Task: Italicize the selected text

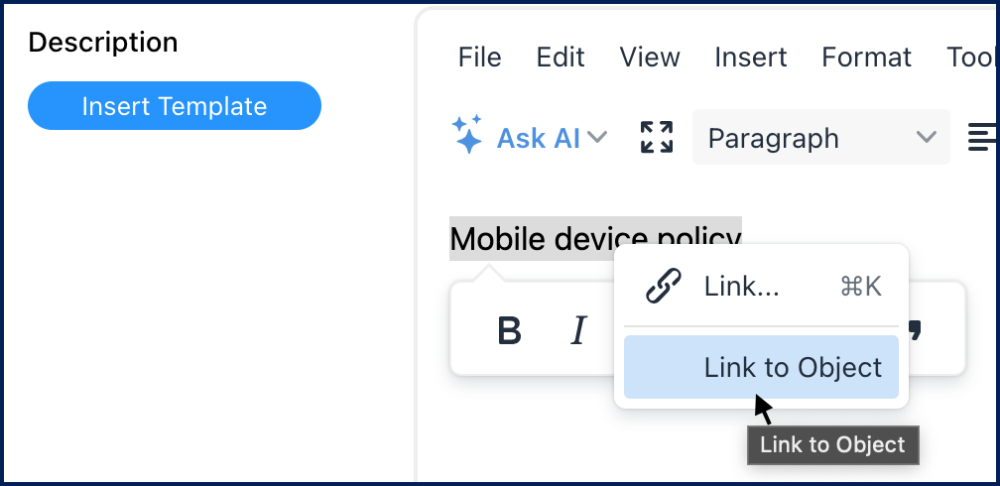Action: pyautogui.click(x=578, y=331)
